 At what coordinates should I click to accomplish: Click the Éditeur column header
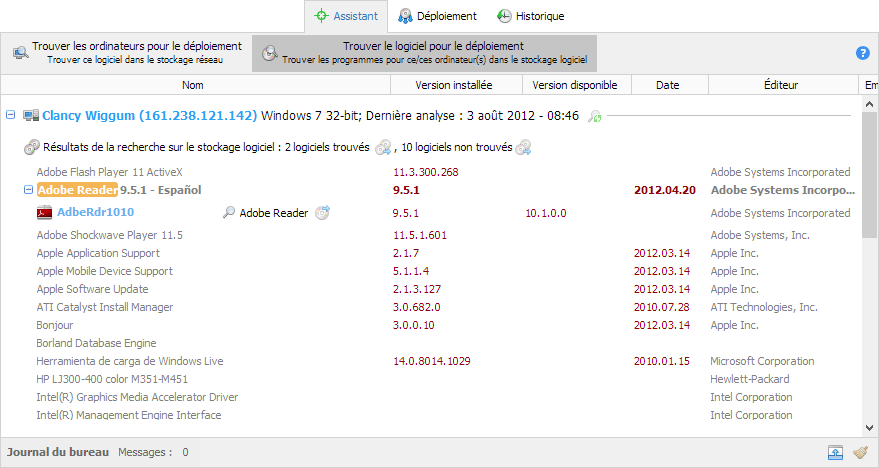(x=780, y=85)
